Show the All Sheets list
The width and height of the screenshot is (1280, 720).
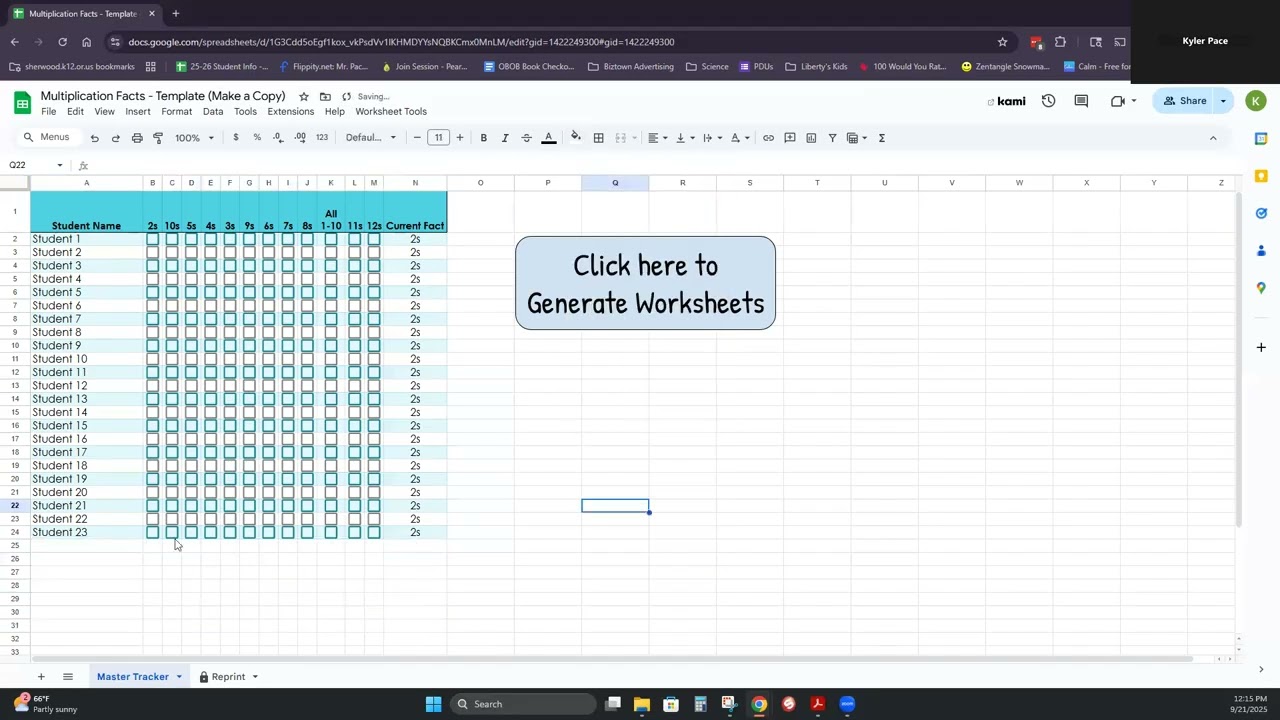(68, 677)
